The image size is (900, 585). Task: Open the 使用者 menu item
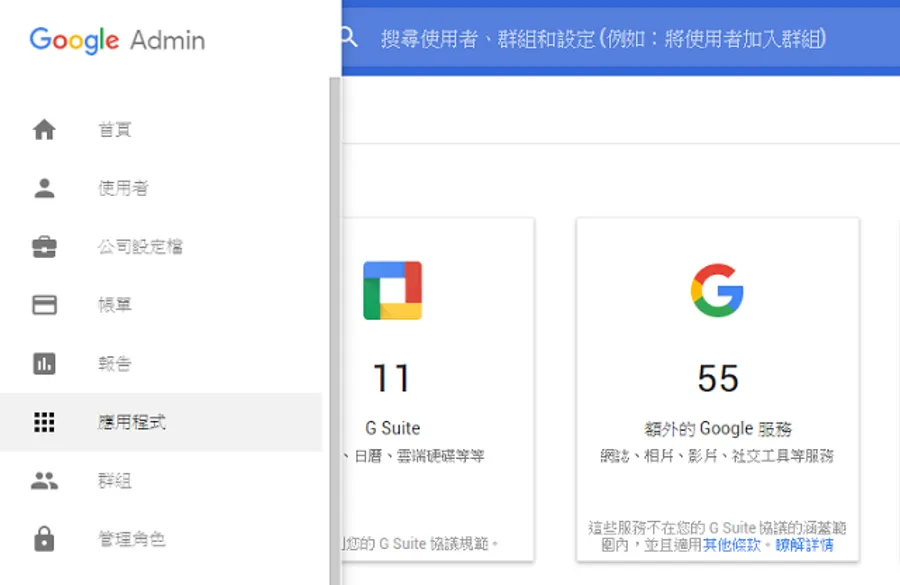coord(161,188)
